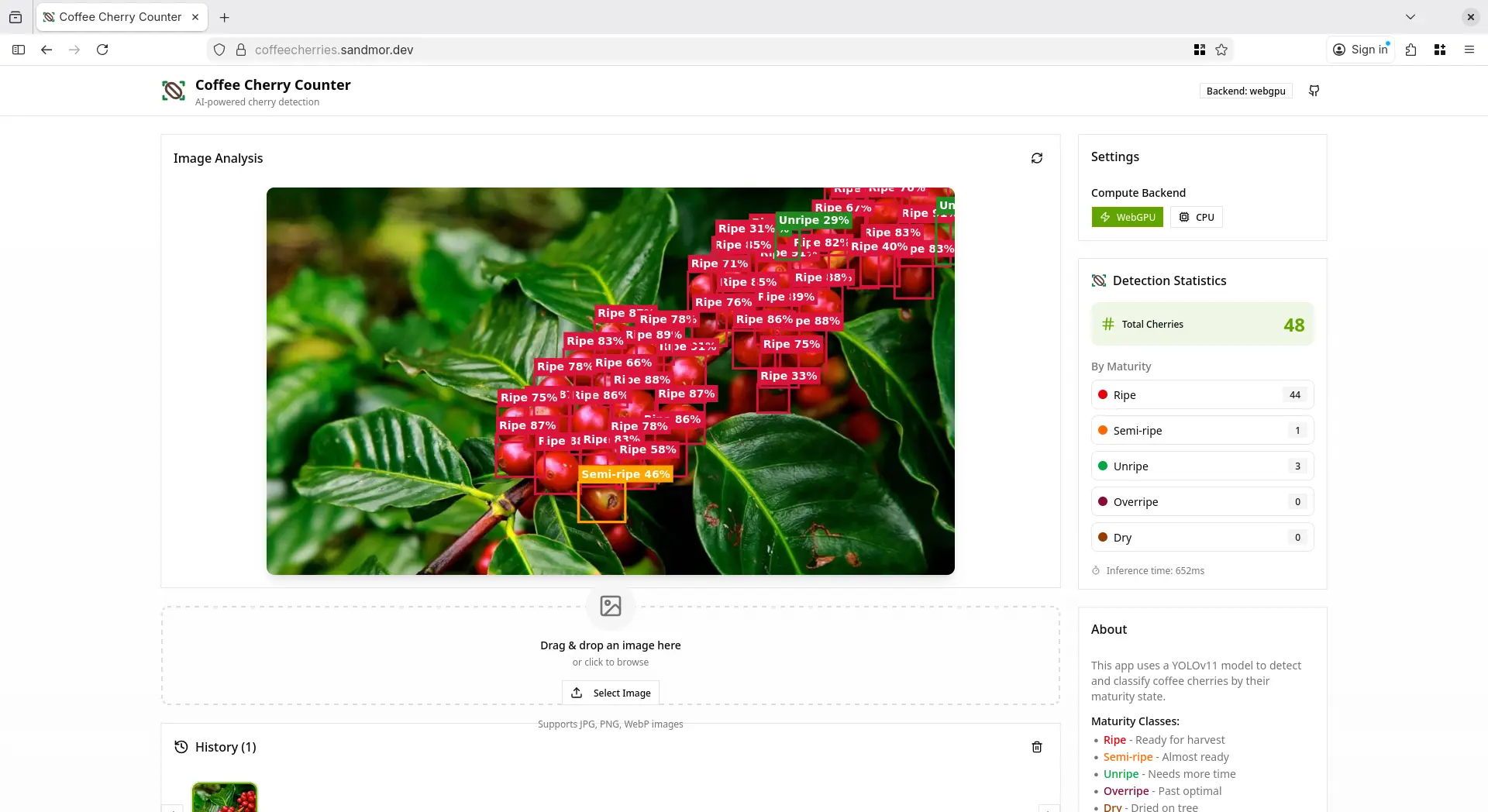Clear history with the trash icon
1488x812 pixels.
coord(1036,747)
